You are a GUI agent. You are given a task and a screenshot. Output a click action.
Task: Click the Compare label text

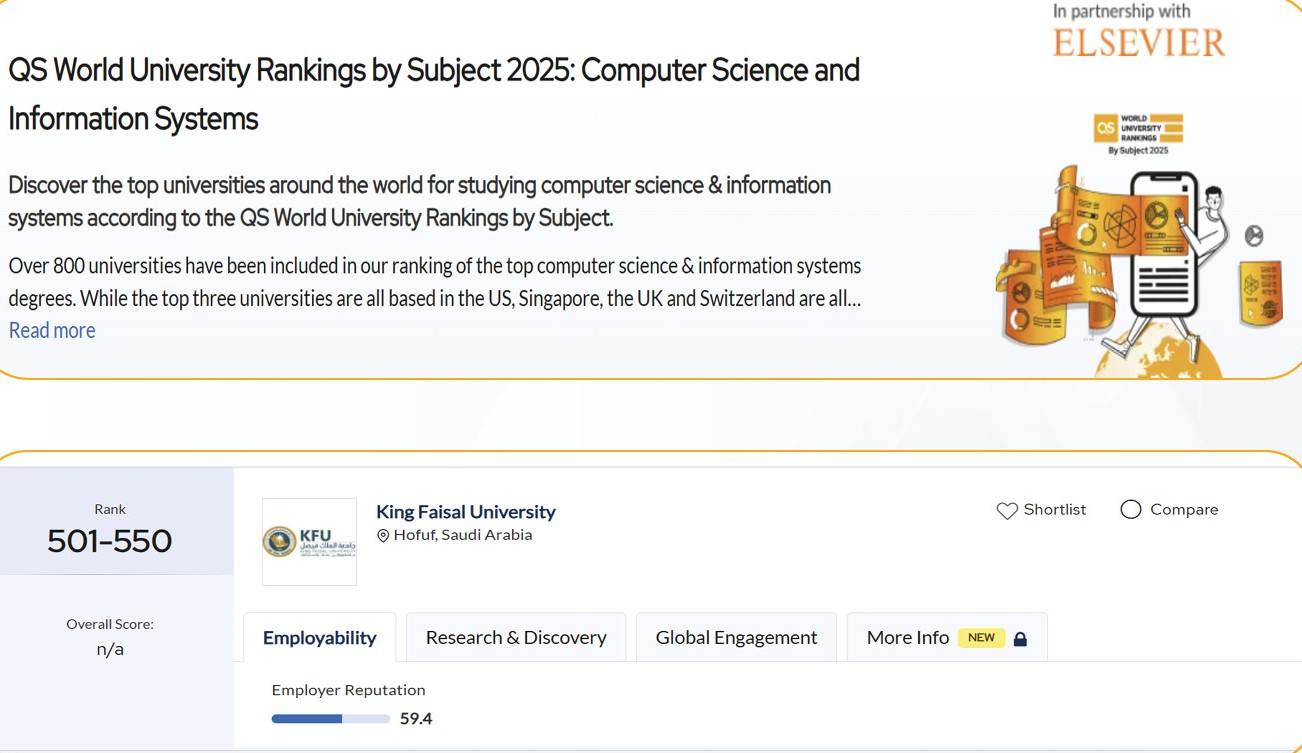click(x=1184, y=510)
